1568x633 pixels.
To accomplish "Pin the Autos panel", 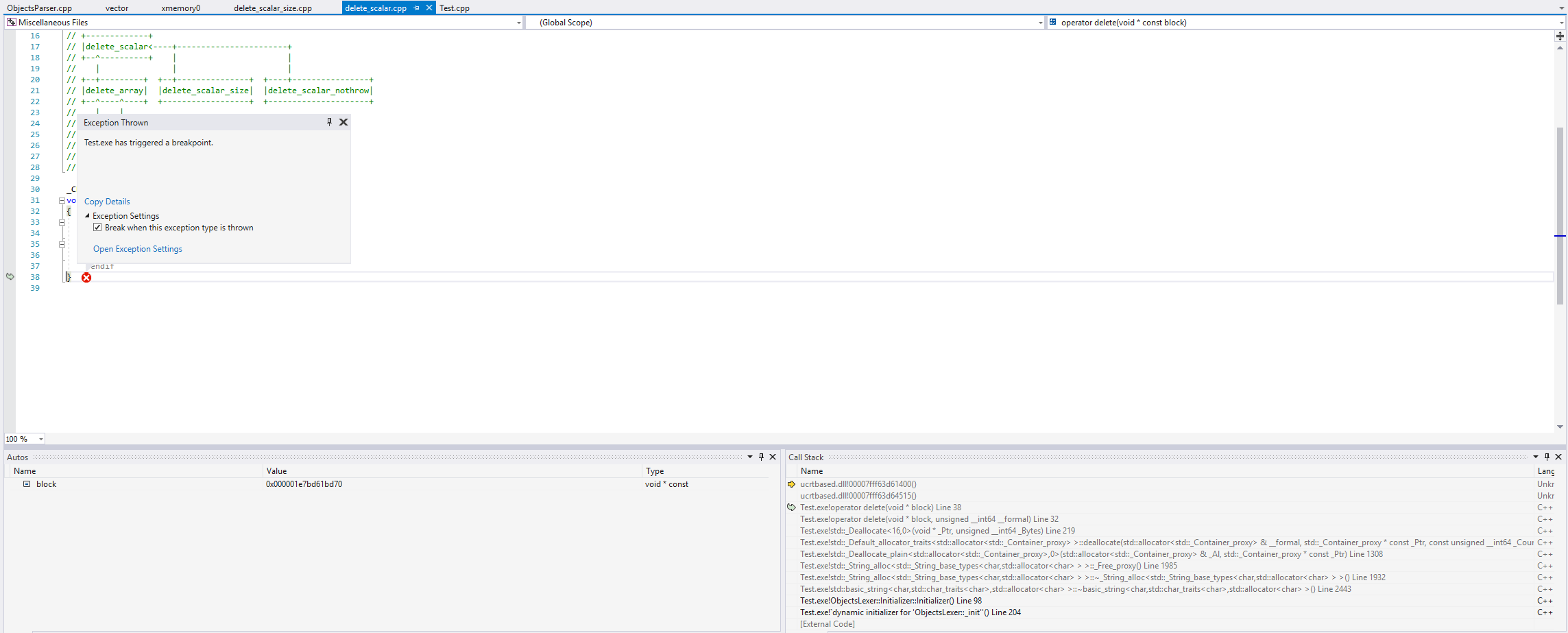I will click(x=760, y=457).
